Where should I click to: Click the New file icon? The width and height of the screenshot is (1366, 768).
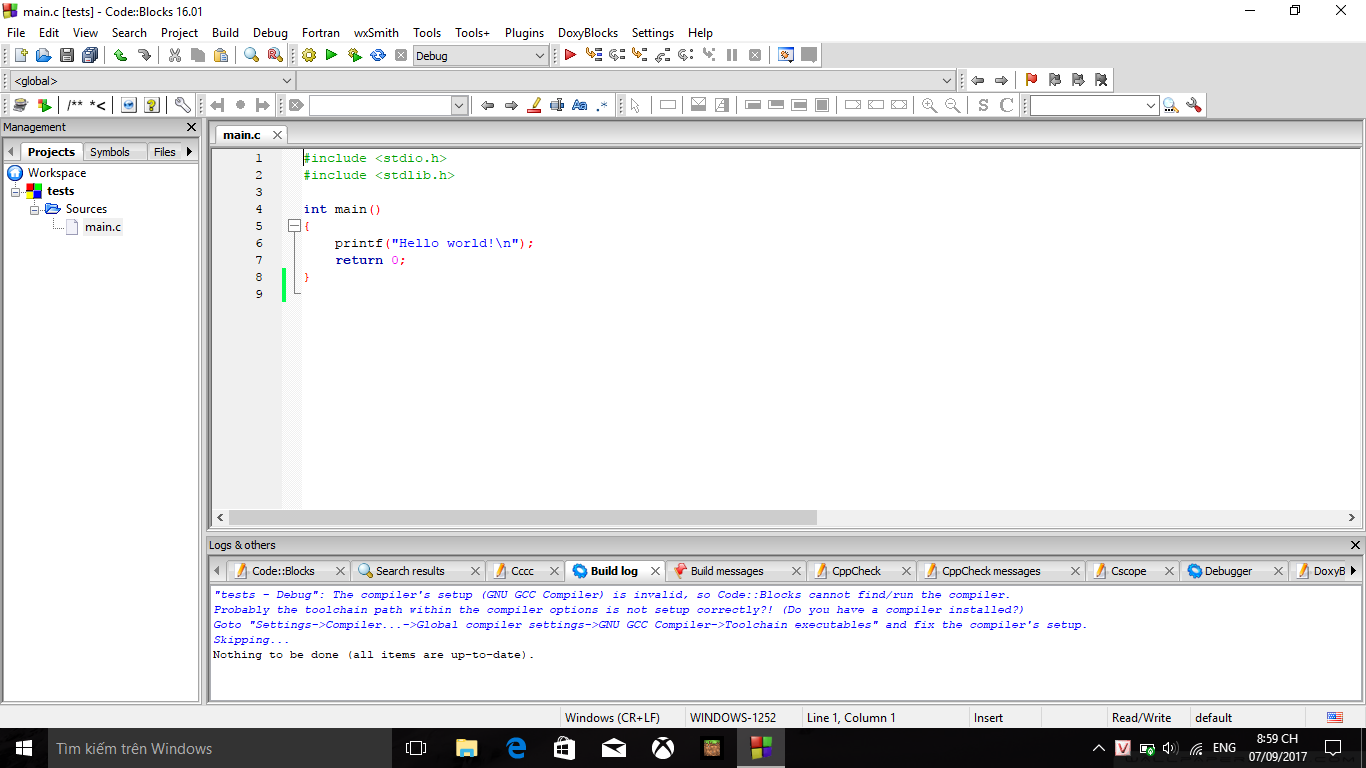tap(20, 56)
